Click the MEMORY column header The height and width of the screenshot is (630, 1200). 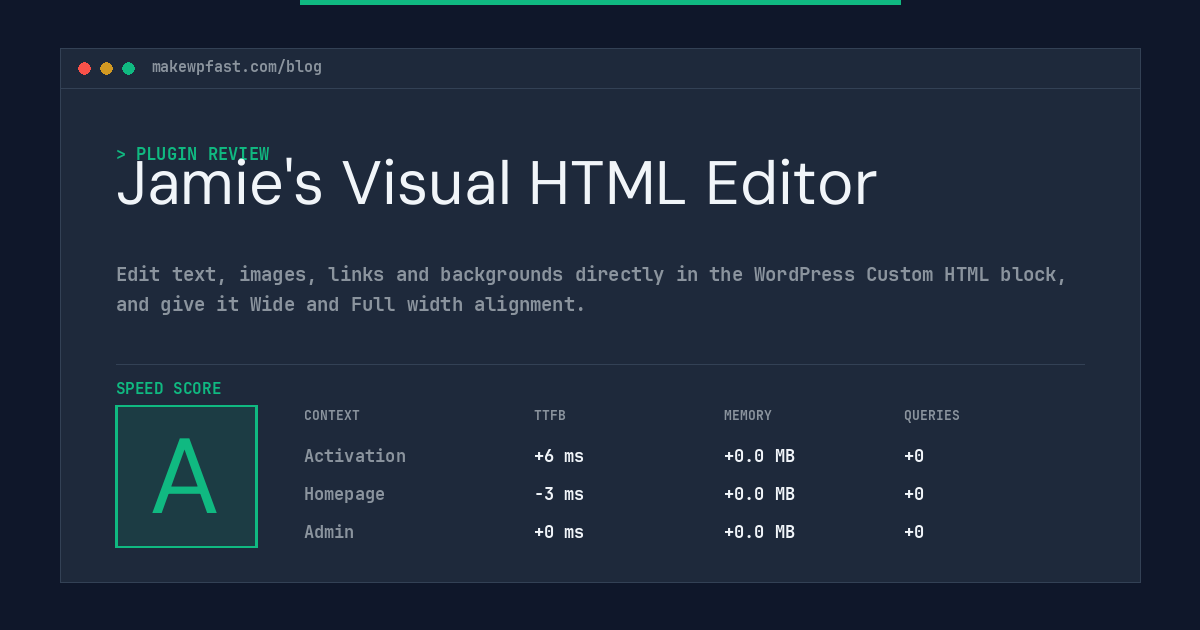point(748,415)
